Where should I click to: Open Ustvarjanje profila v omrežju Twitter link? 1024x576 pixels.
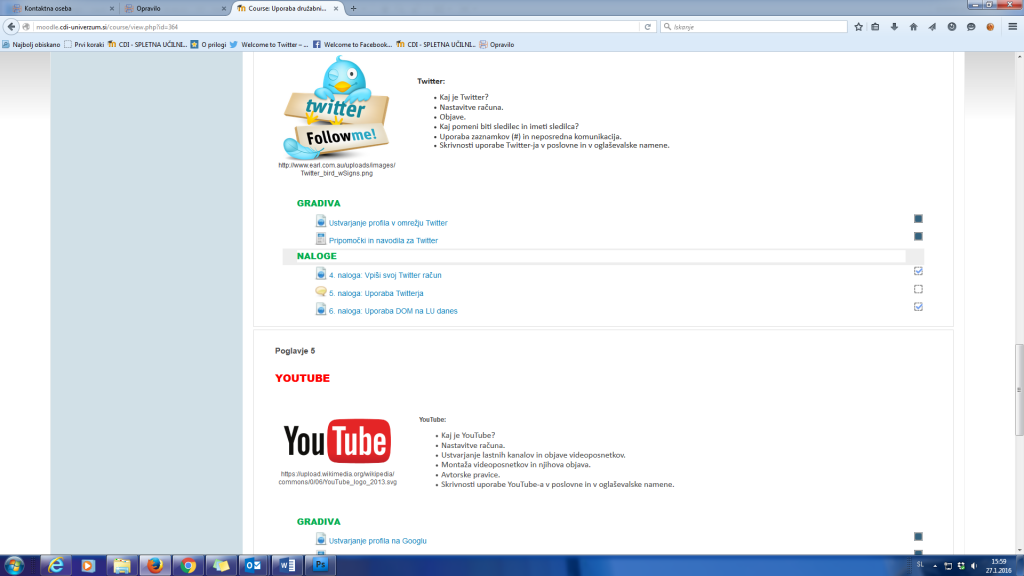pyautogui.click(x=388, y=223)
